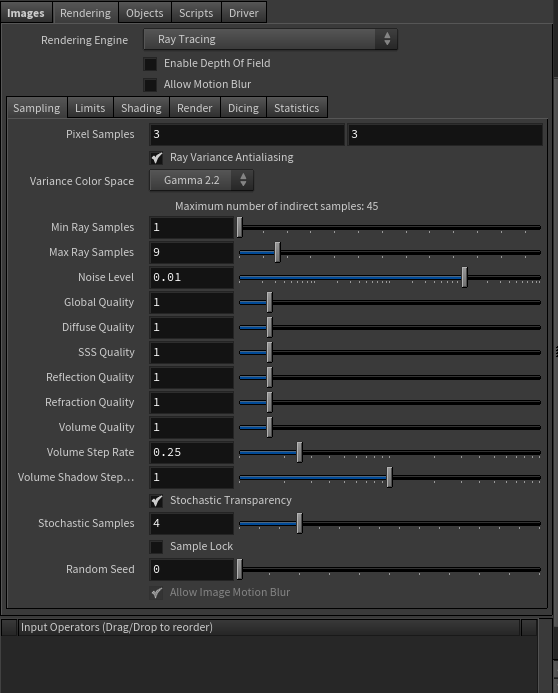Select the Sampling sub-tab
Viewport: 558px width, 693px height.
[37, 107]
